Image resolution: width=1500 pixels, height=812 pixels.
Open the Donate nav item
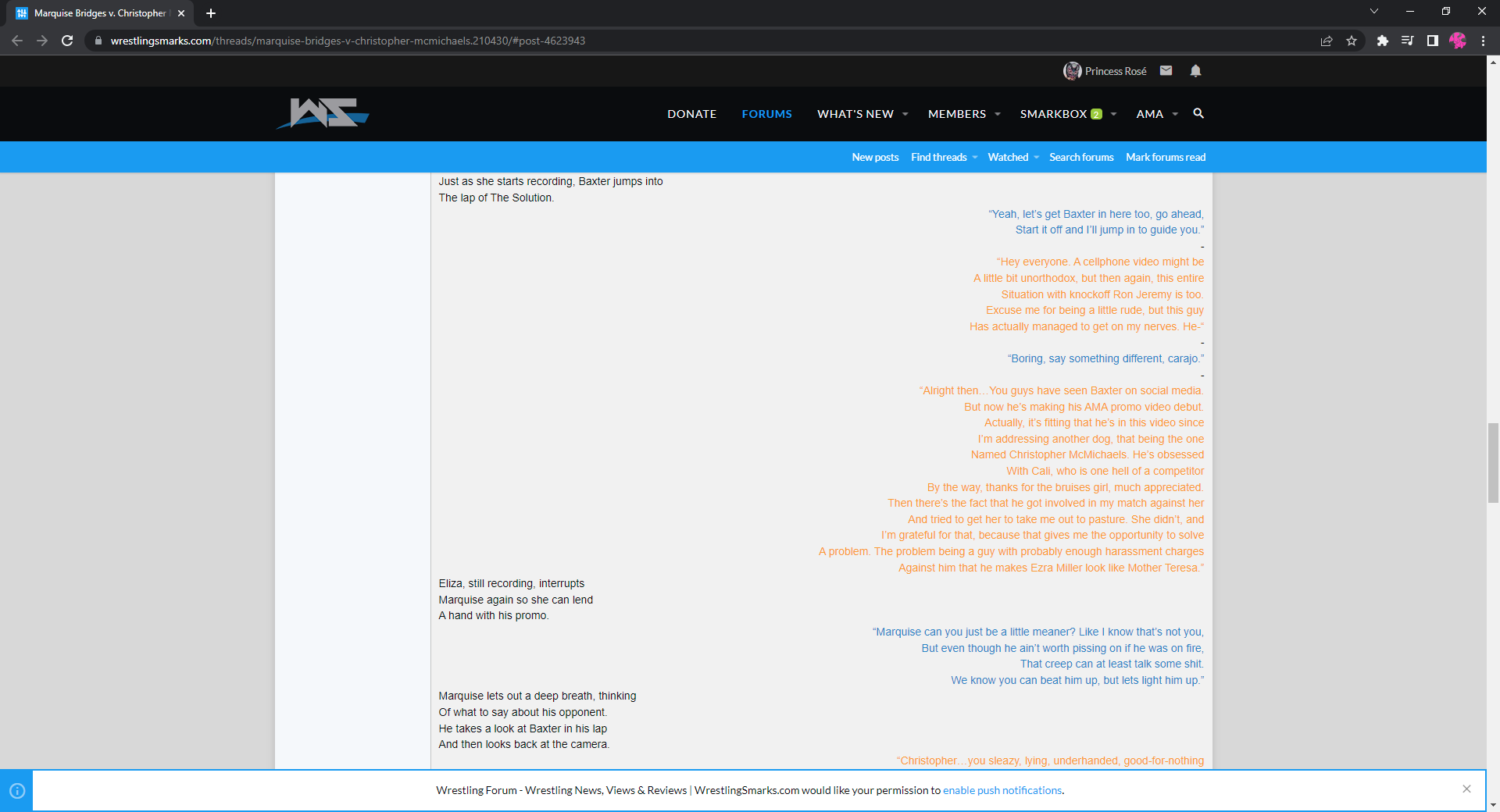691,114
